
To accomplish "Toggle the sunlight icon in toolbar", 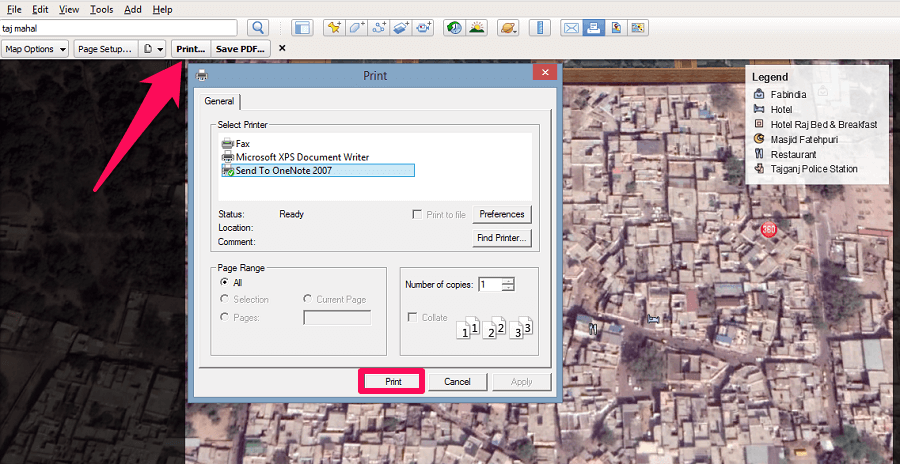I will click(477, 28).
